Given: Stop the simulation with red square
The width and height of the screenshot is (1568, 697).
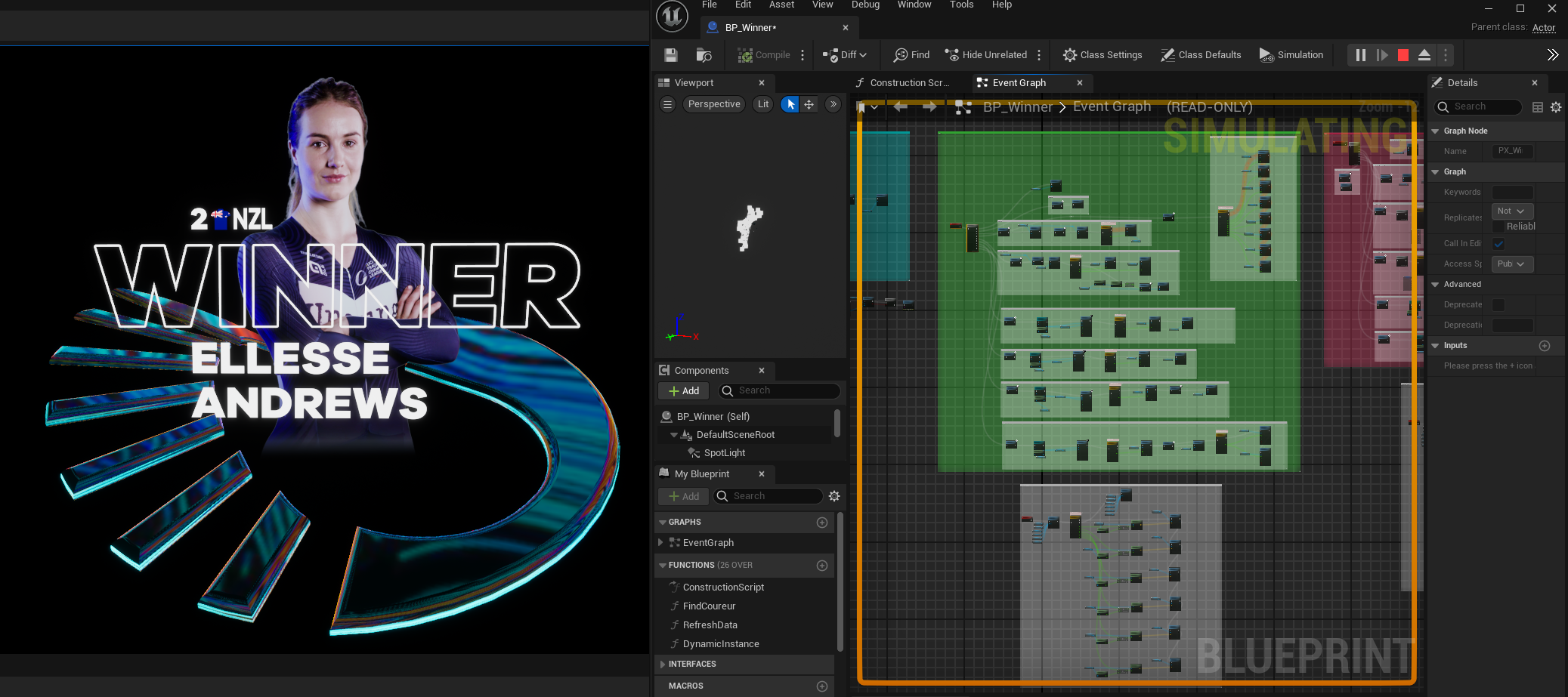Looking at the screenshot, I should [x=1403, y=55].
